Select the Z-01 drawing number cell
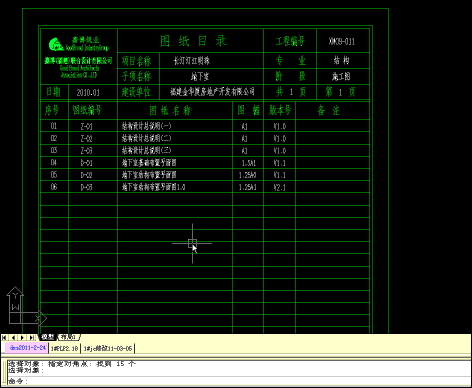This screenshot has height=388, width=472. click(86, 126)
